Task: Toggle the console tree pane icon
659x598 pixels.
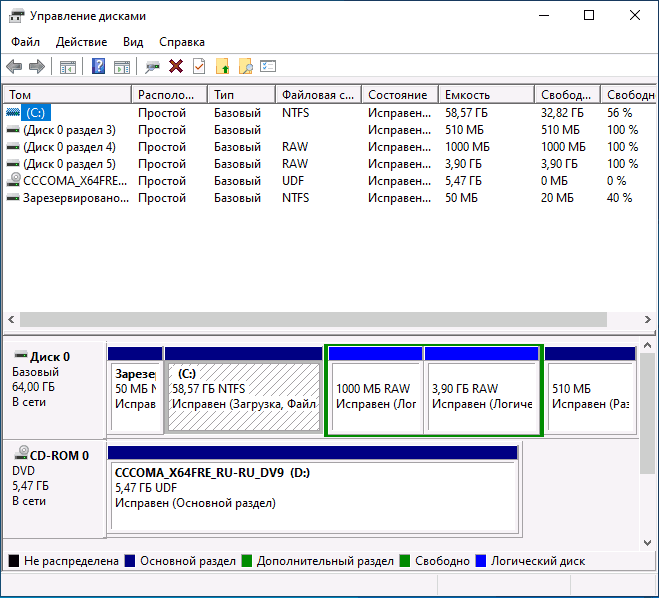Action: pyautogui.click(x=68, y=67)
